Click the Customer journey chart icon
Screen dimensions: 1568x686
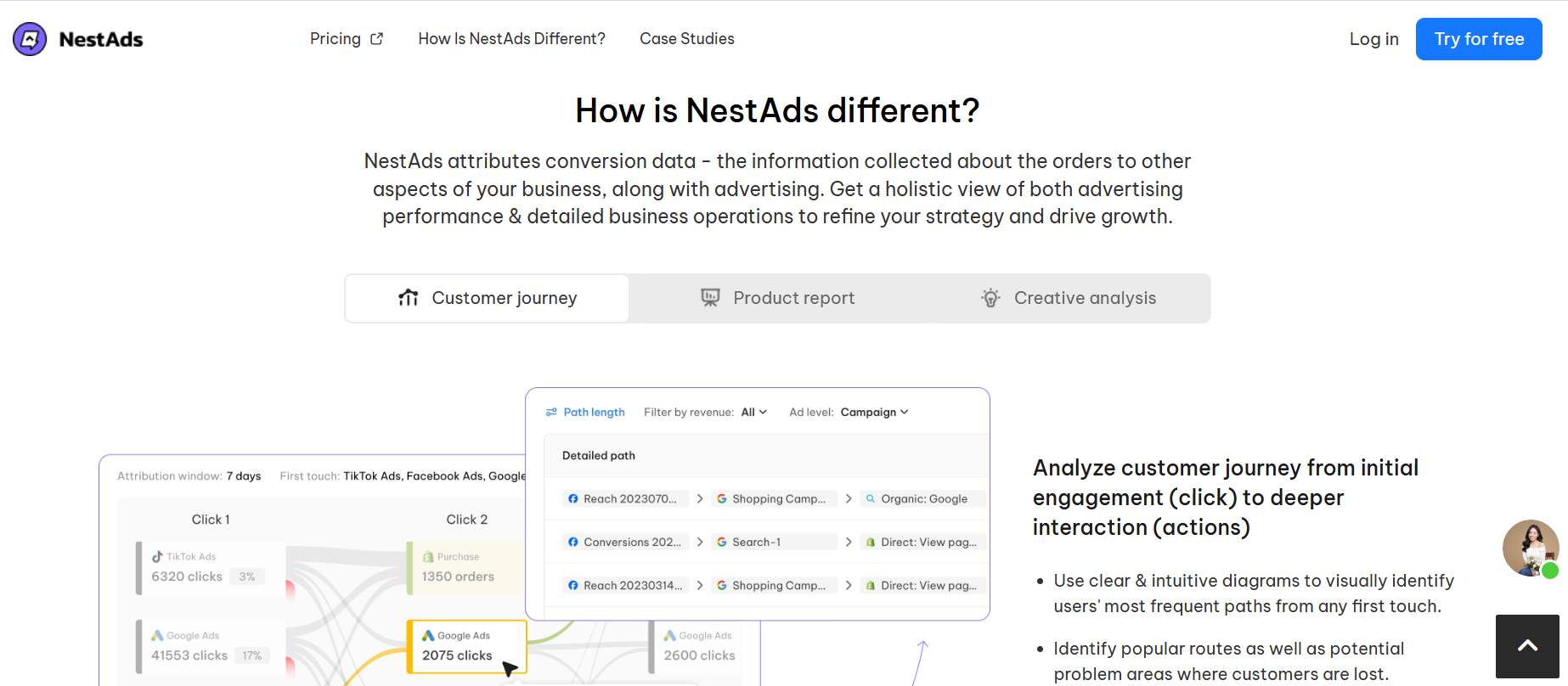tap(409, 298)
